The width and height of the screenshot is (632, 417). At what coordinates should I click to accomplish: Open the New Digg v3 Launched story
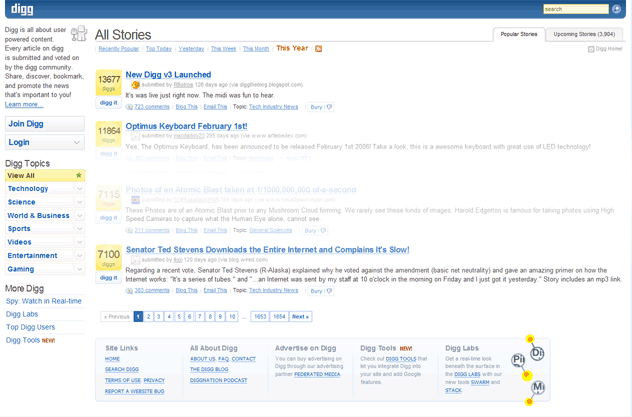pos(168,75)
